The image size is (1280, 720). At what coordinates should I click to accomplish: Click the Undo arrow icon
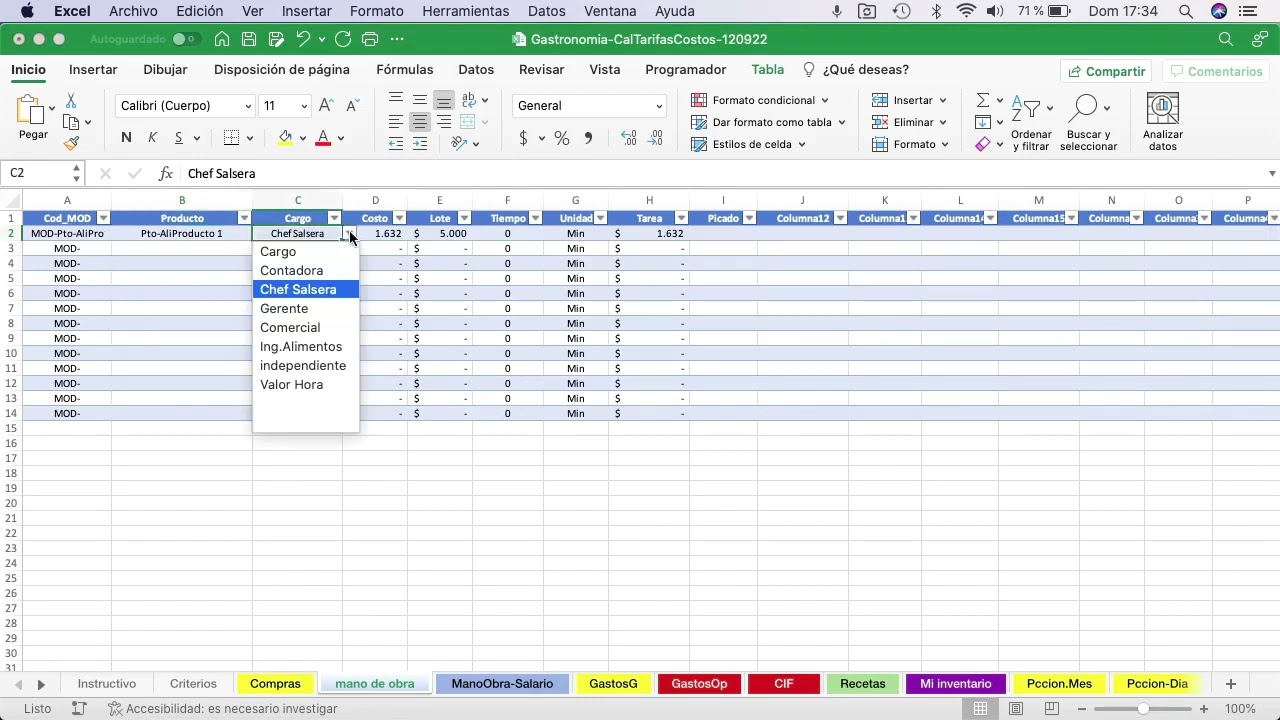303,39
